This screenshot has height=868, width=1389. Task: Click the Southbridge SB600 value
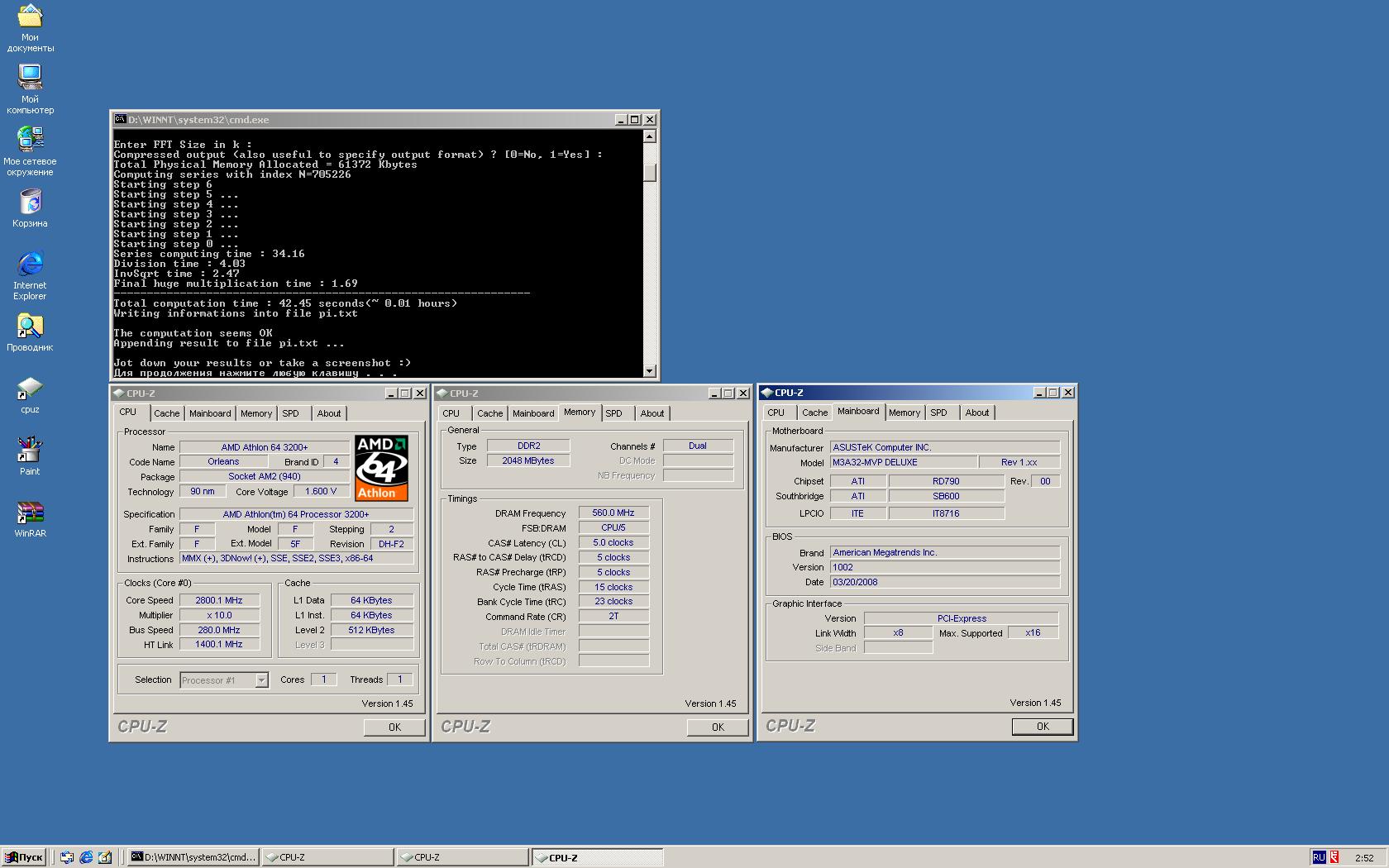pos(946,496)
